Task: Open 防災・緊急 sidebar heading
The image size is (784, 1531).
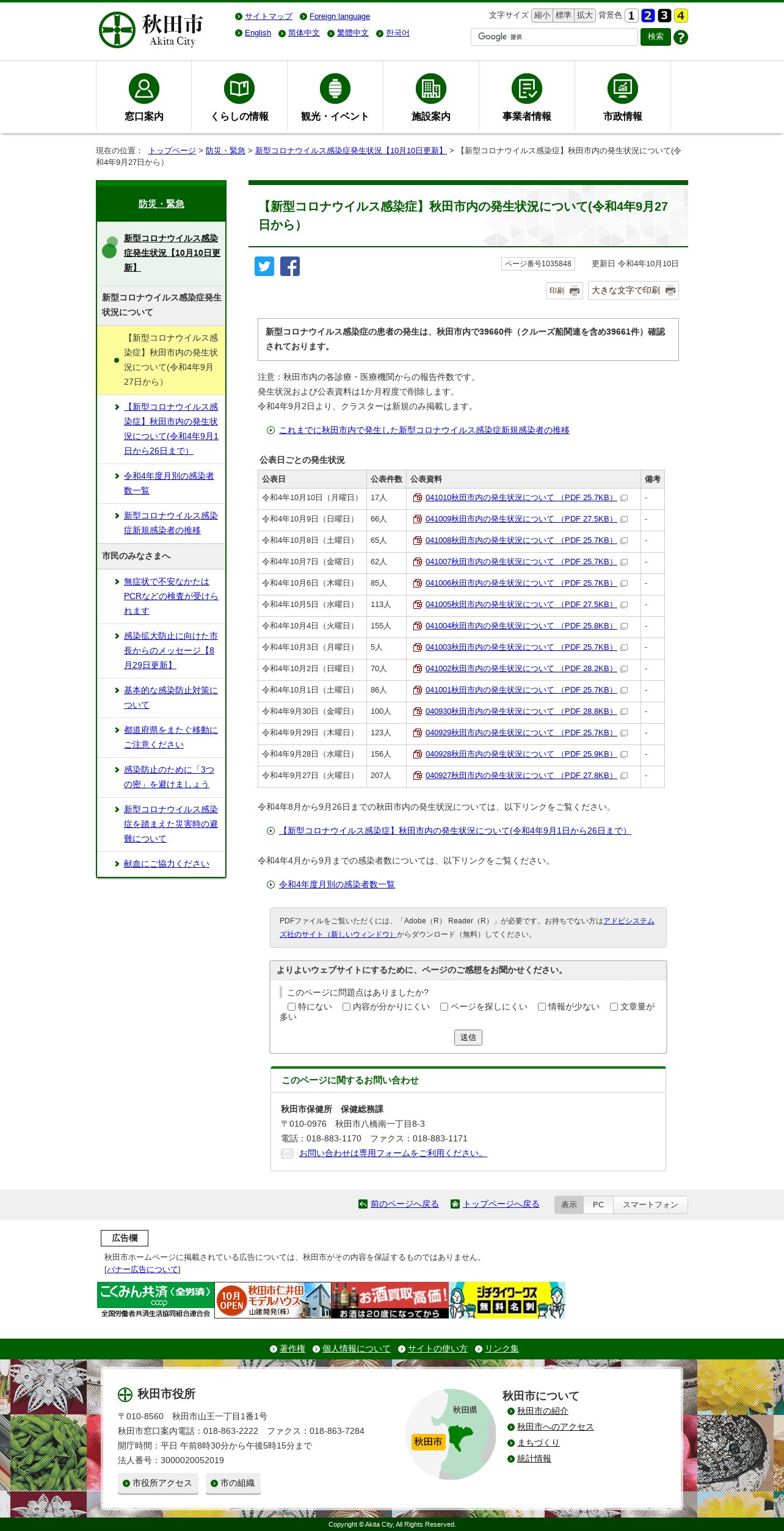Action: [x=161, y=203]
